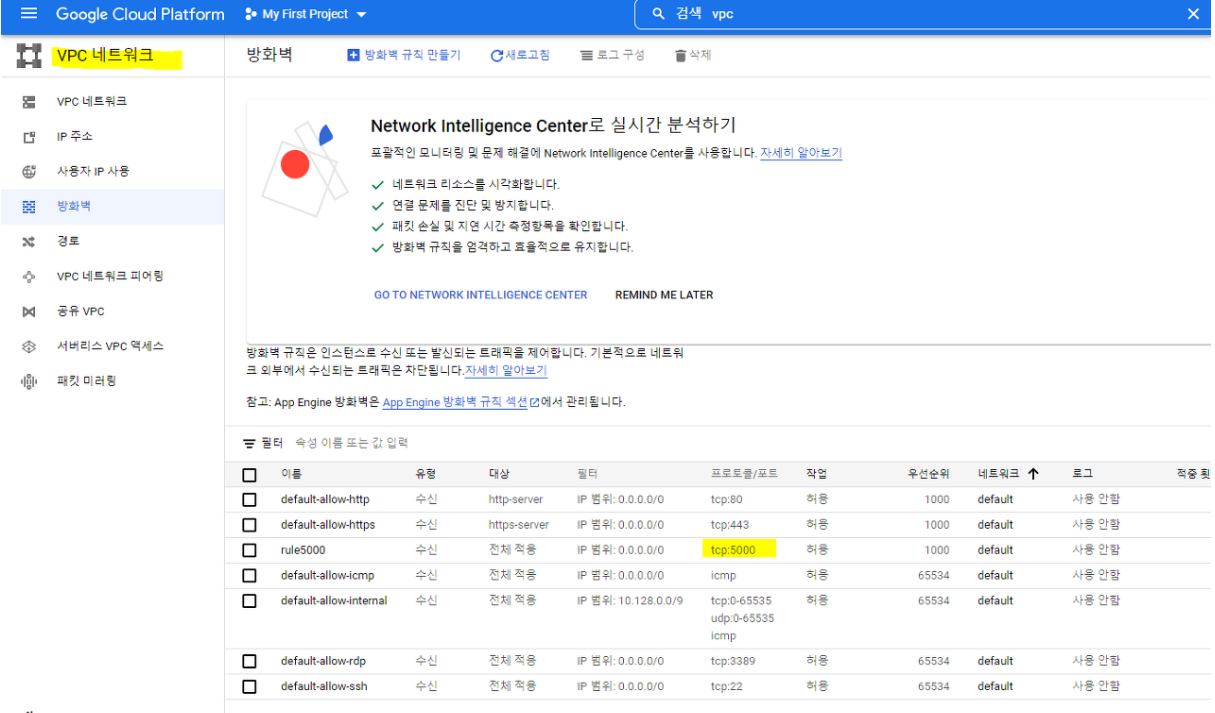Click the IP 범위: 10.128.0.0/9 filter cell
Screen dimensions: 1215x713
630,601
